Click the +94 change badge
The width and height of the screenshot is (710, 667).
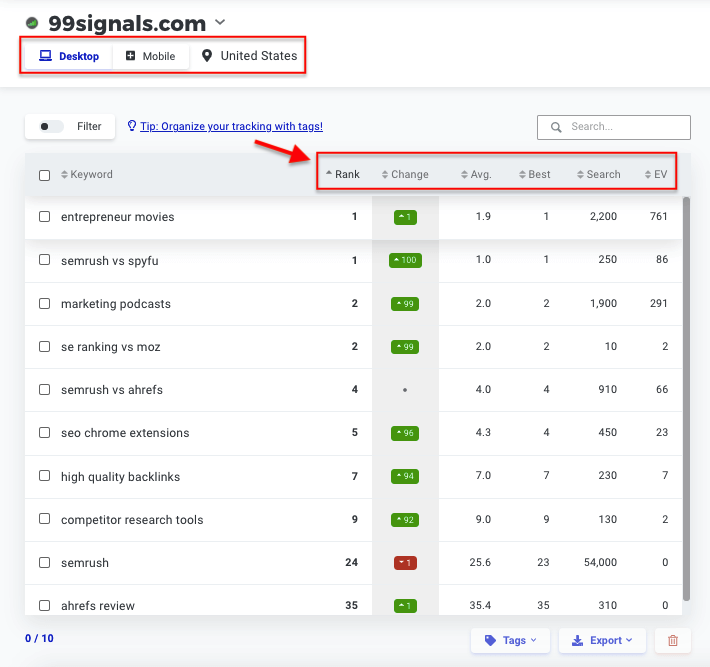pos(405,476)
